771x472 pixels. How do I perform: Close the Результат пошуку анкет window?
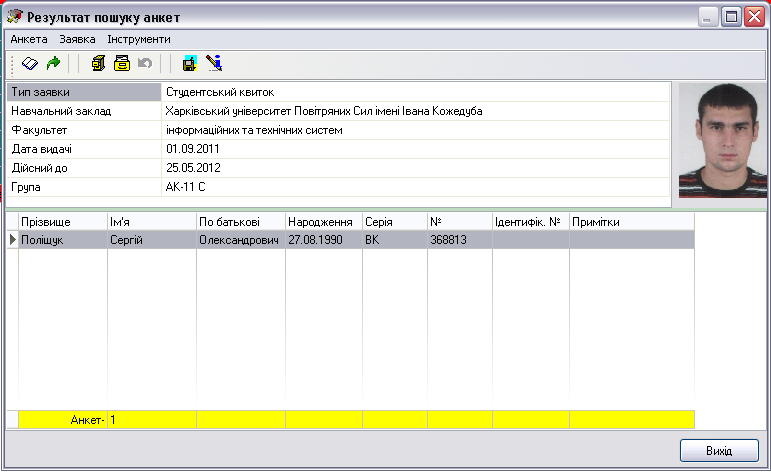tap(754, 17)
